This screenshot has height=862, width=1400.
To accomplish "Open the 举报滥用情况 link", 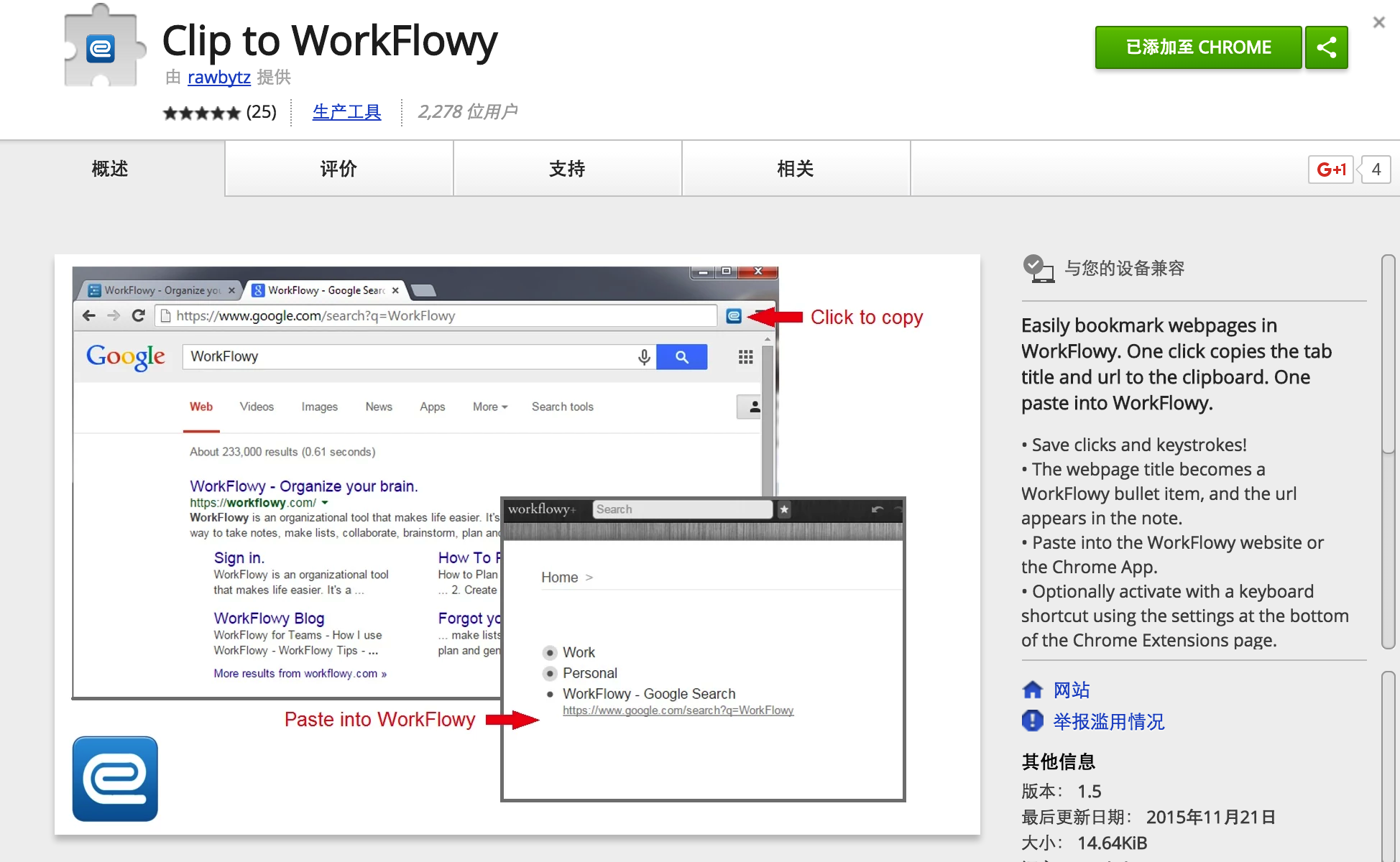I will 1107,721.
